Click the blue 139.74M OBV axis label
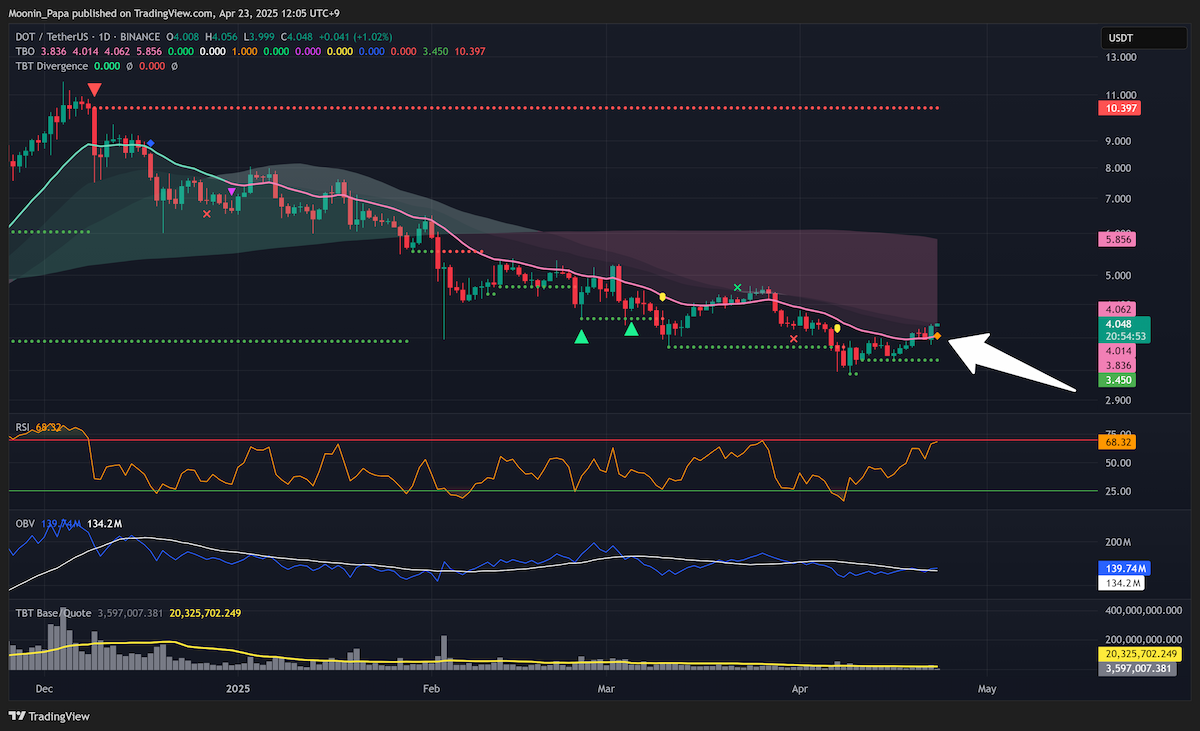1200x731 pixels. coord(1124,568)
